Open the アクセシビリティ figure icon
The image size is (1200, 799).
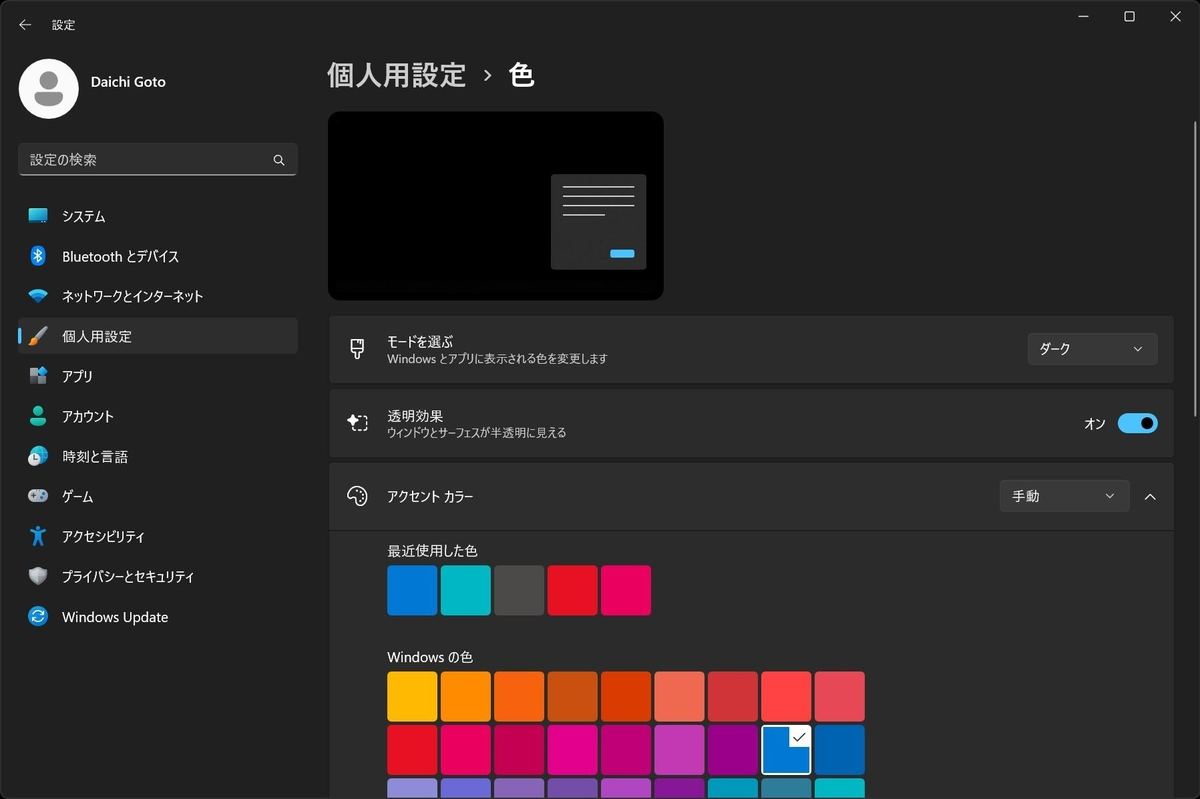(38, 536)
